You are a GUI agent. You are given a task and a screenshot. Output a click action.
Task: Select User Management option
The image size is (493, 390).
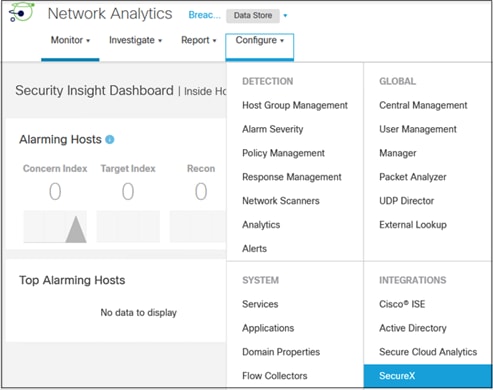tap(418, 129)
